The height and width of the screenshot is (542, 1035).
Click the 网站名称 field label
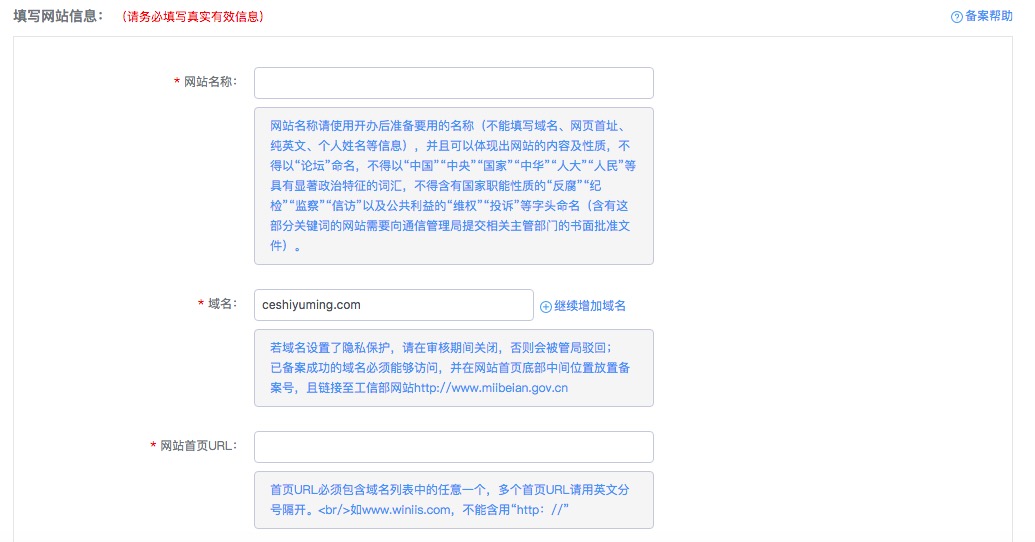pos(211,82)
